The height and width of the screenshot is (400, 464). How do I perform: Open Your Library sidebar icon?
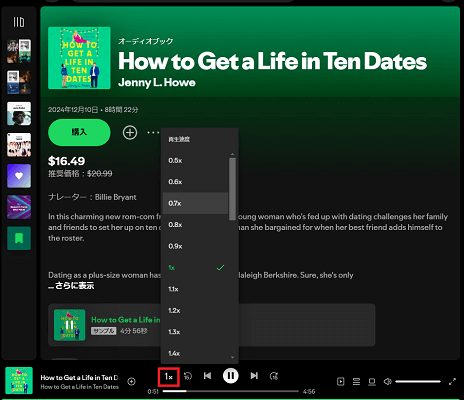click(19, 22)
